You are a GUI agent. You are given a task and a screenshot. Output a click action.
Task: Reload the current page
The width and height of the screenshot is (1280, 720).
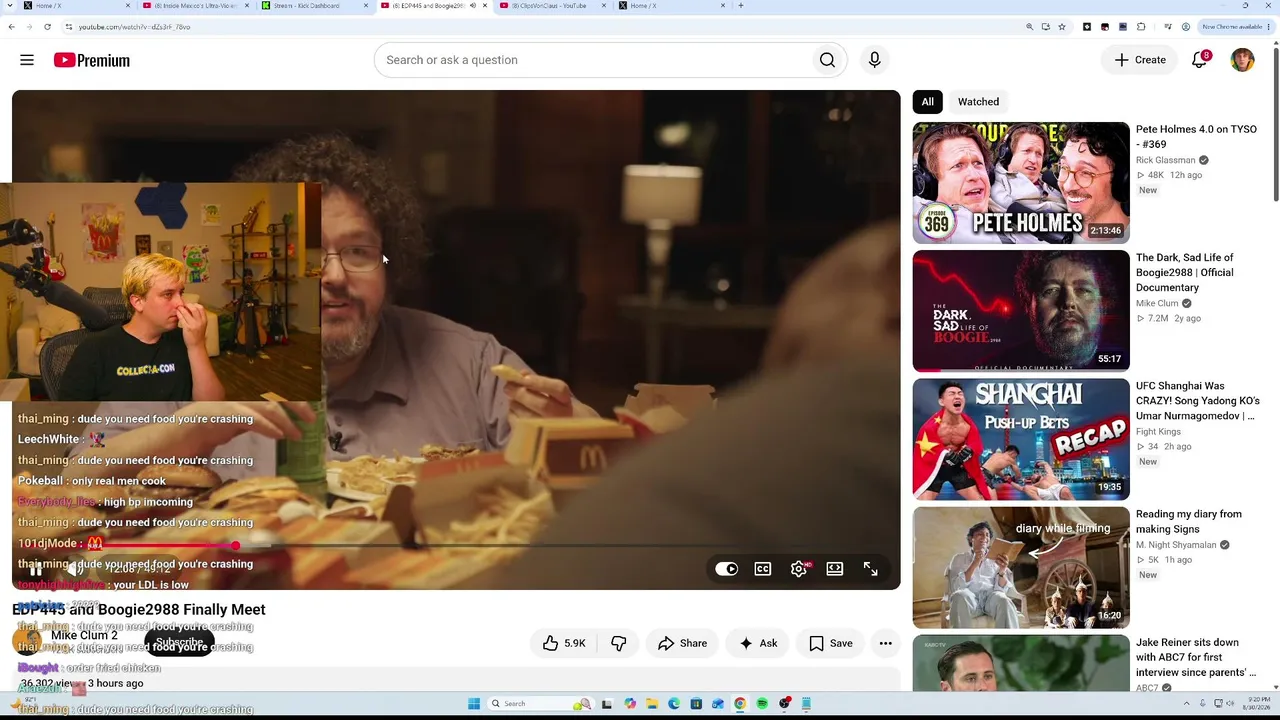pyautogui.click(x=47, y=27)
